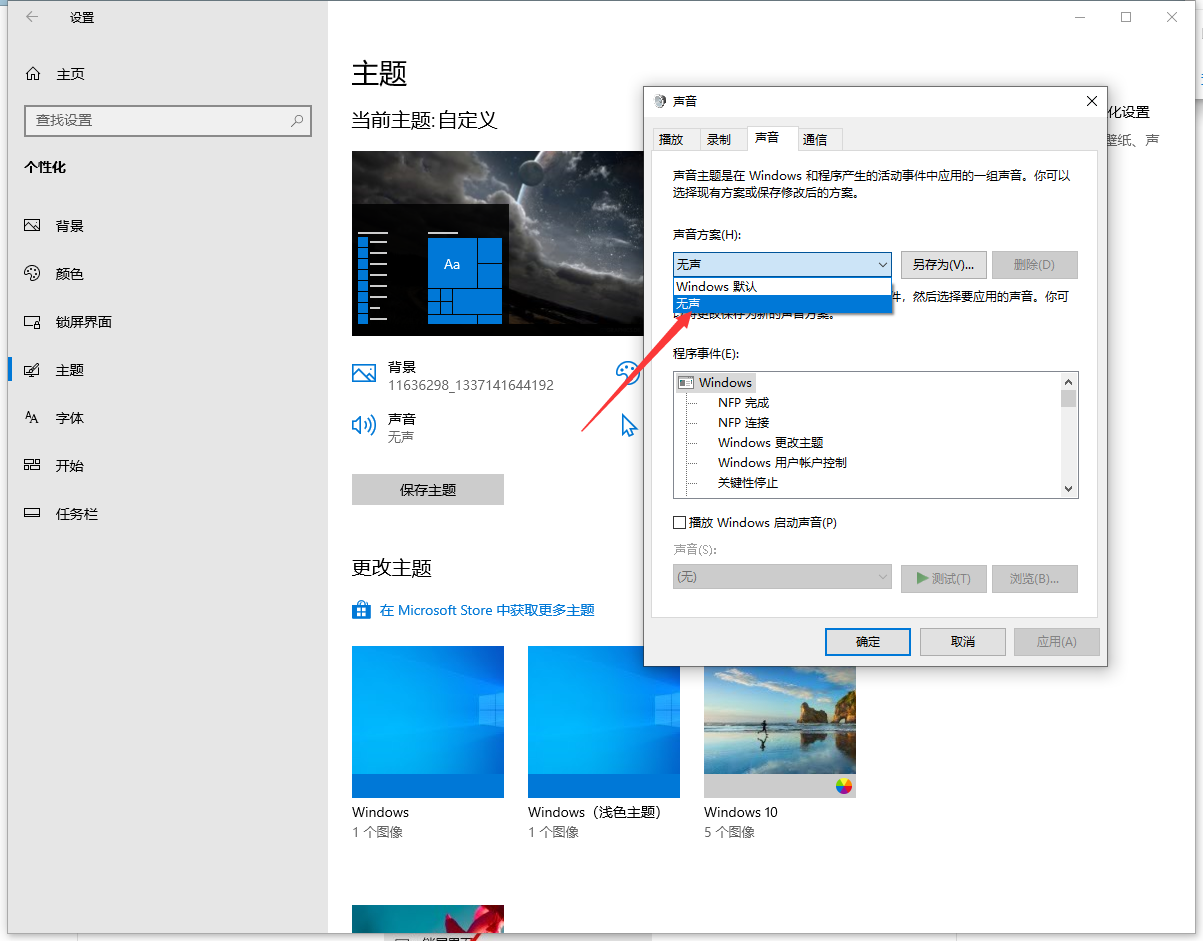Select NFP 连接 in program events
Screen dimensions: 1203x941
(x=743, y=423)
